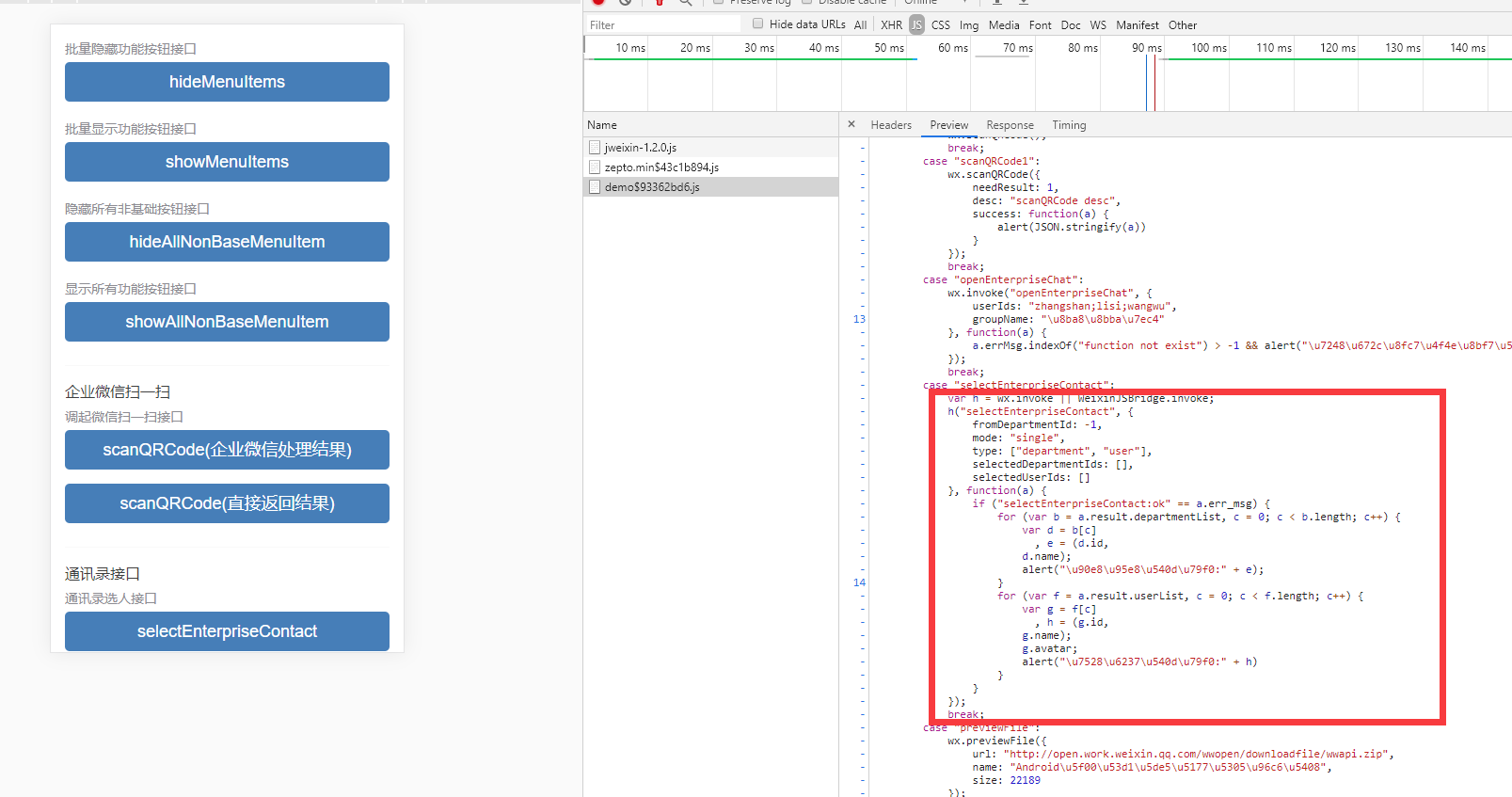Viewport: 1512px width, 797px height.
Task: Open the Online throttling dropdown
Action: [x=936, y=3]
